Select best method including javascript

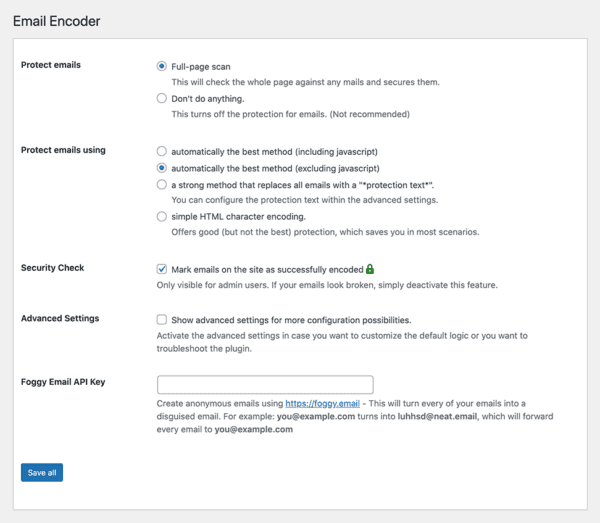tap(162, 151)
